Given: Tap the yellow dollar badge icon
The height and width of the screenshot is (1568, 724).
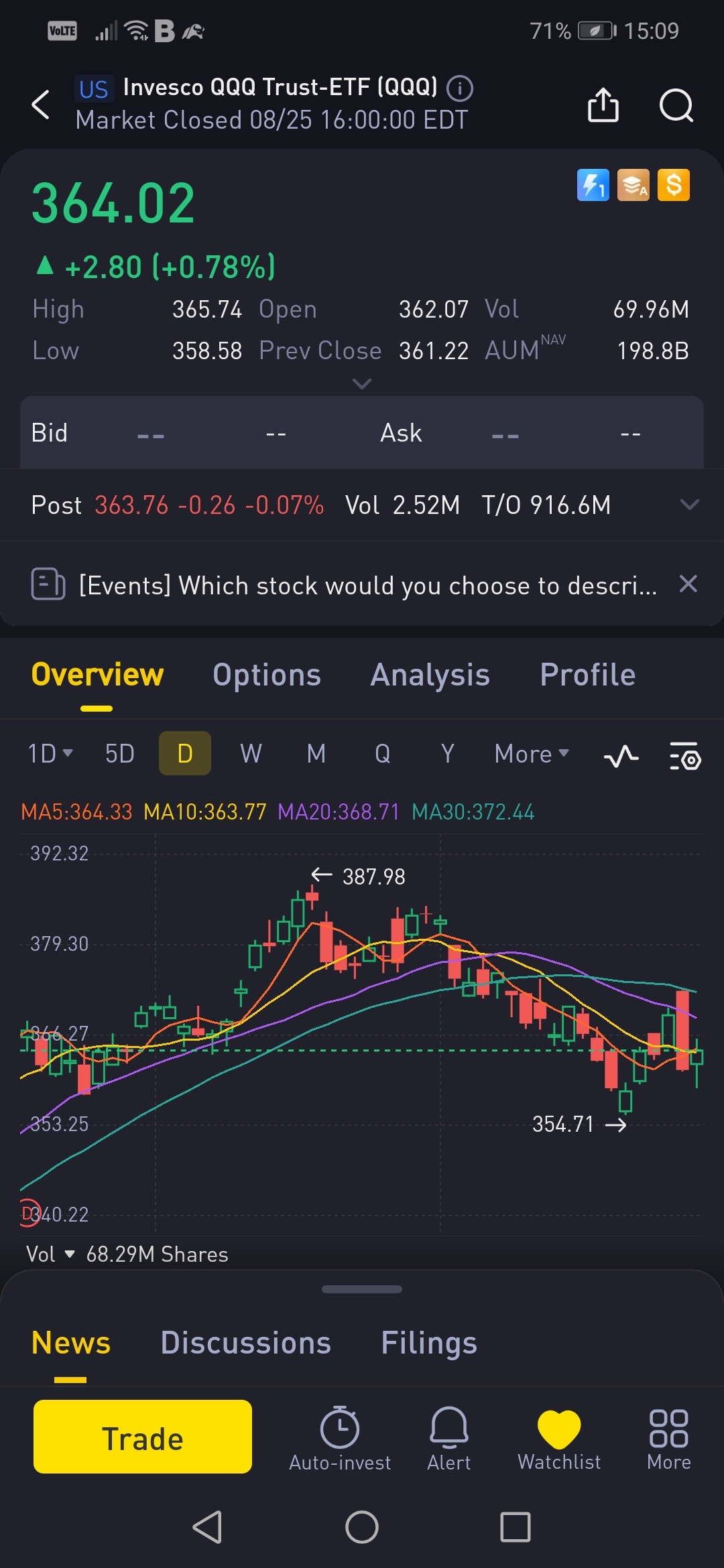Looking at the screenshot, I should click(x=674, y=185).
